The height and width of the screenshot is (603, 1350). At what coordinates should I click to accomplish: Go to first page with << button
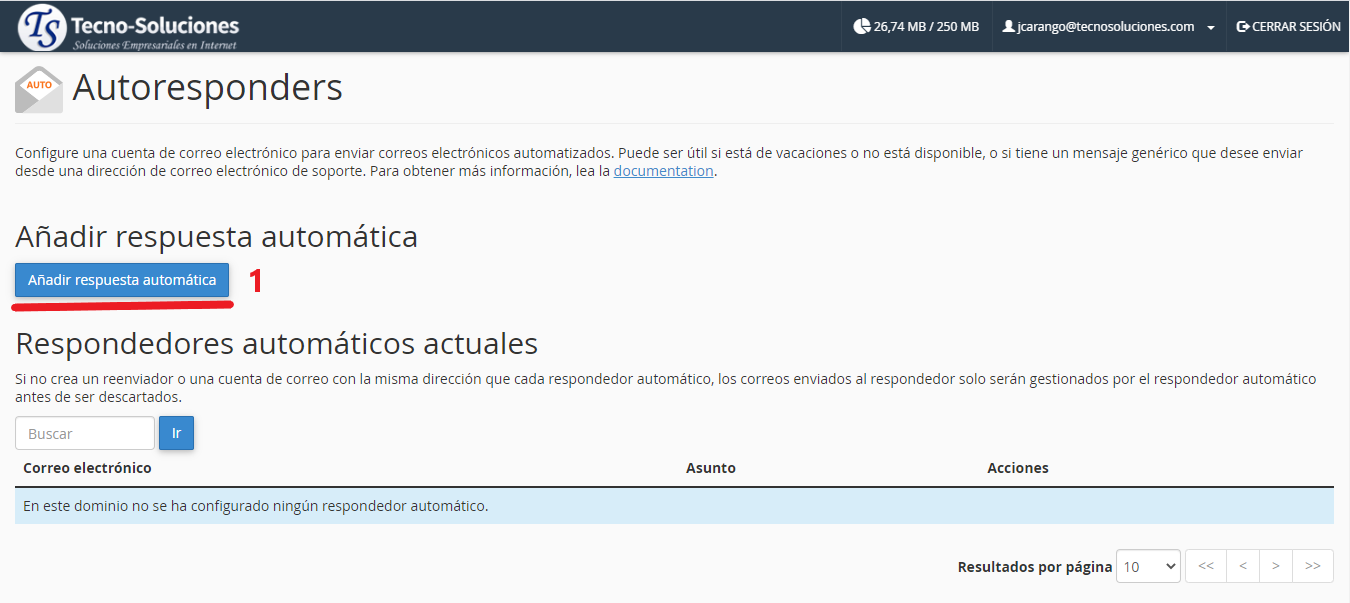click(x=1205, y=566)
